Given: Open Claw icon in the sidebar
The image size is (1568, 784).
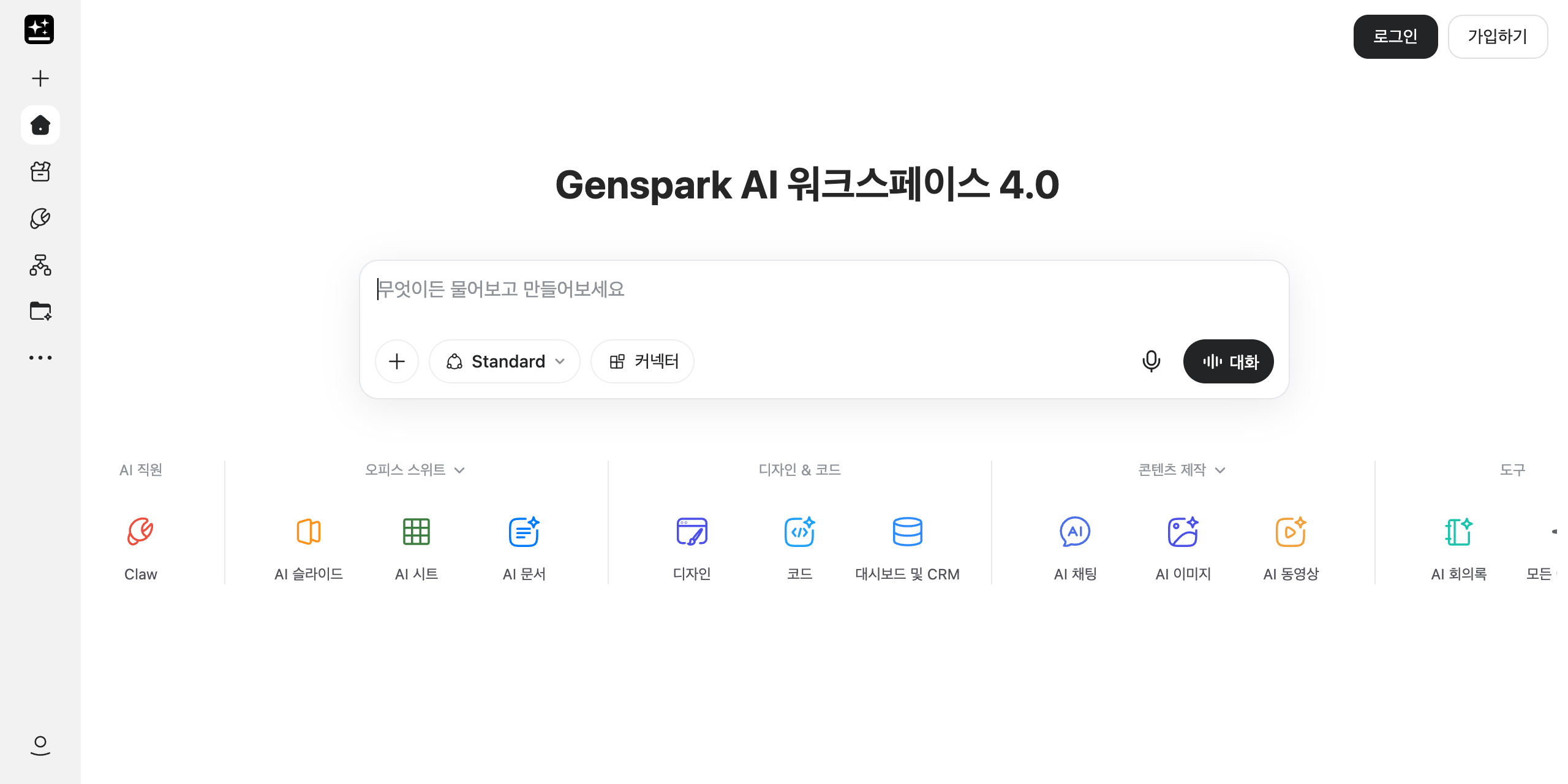Looking at the screenshot, I should click(40, 218).
